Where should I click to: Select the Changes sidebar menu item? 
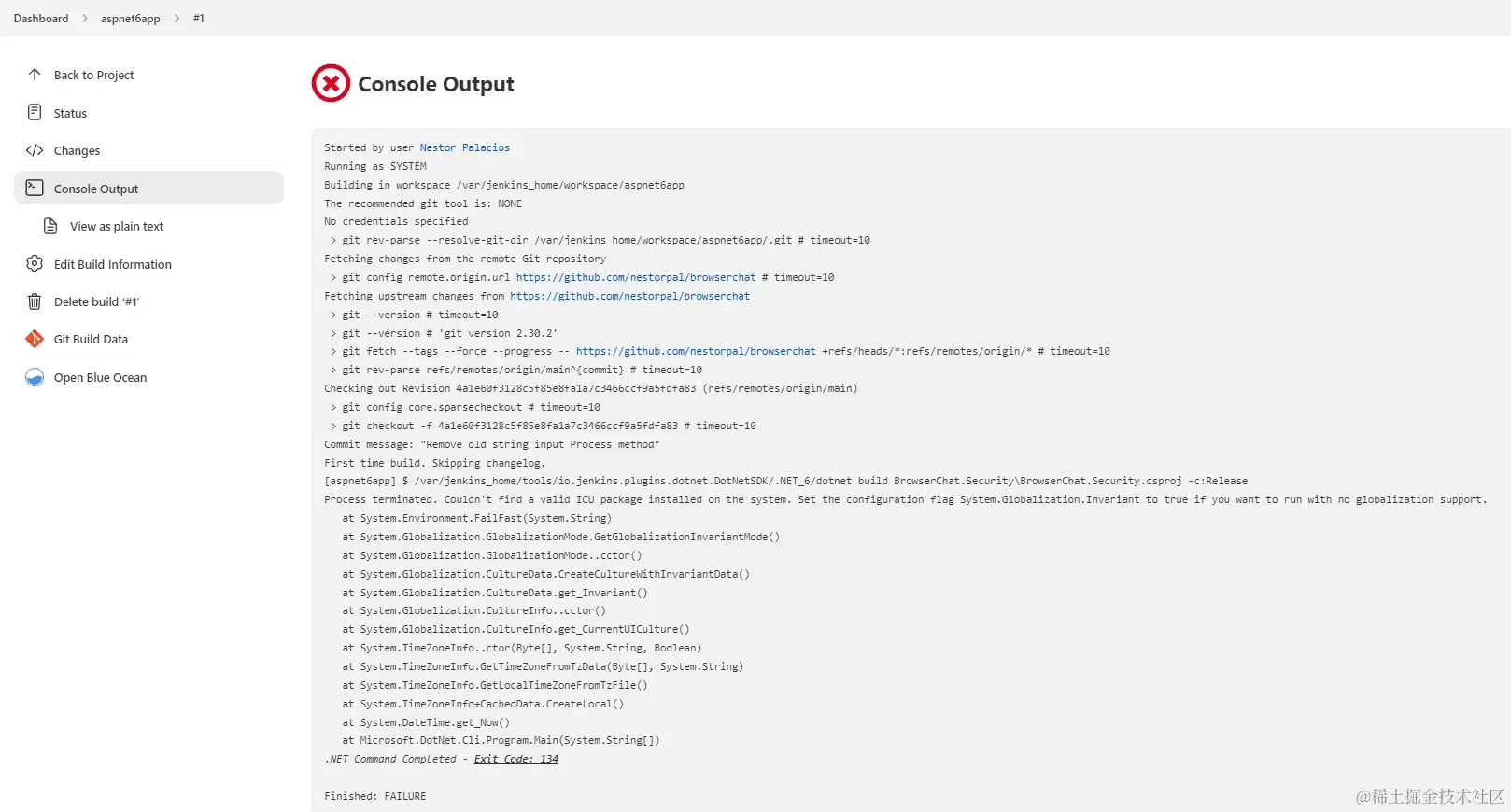77,150
